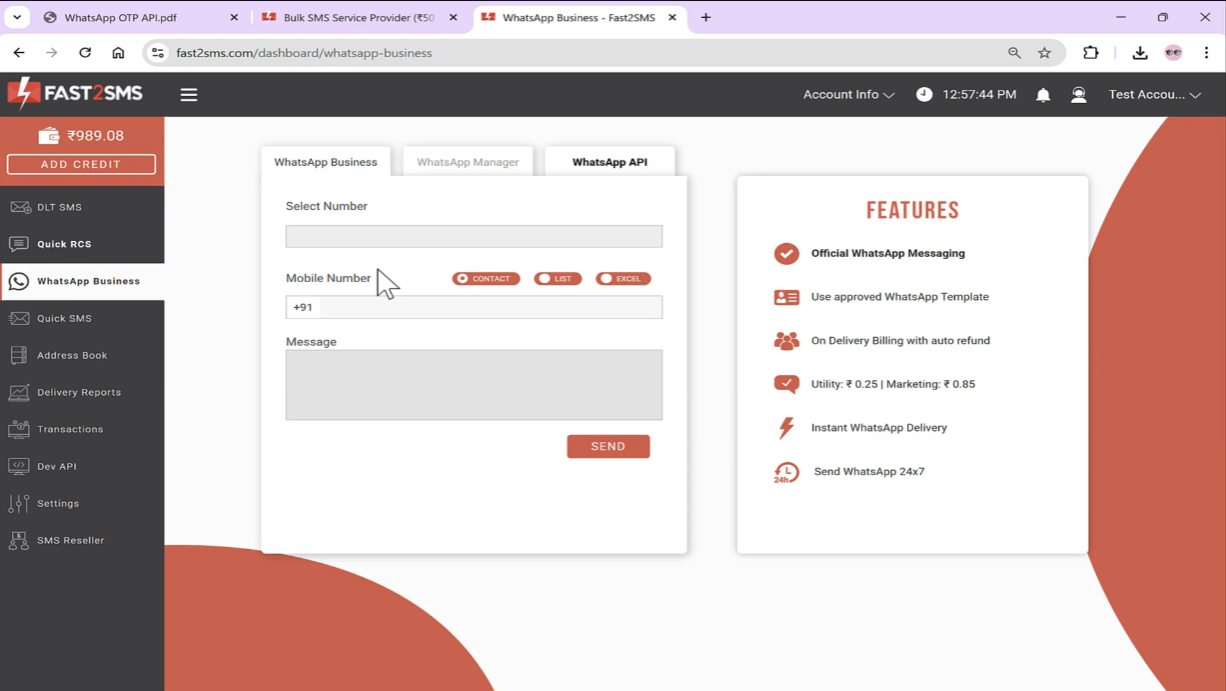Viewport: 1226px width, 691px height.
Task: Open Delivery Reports from sidebar
Action: (78, 392)
